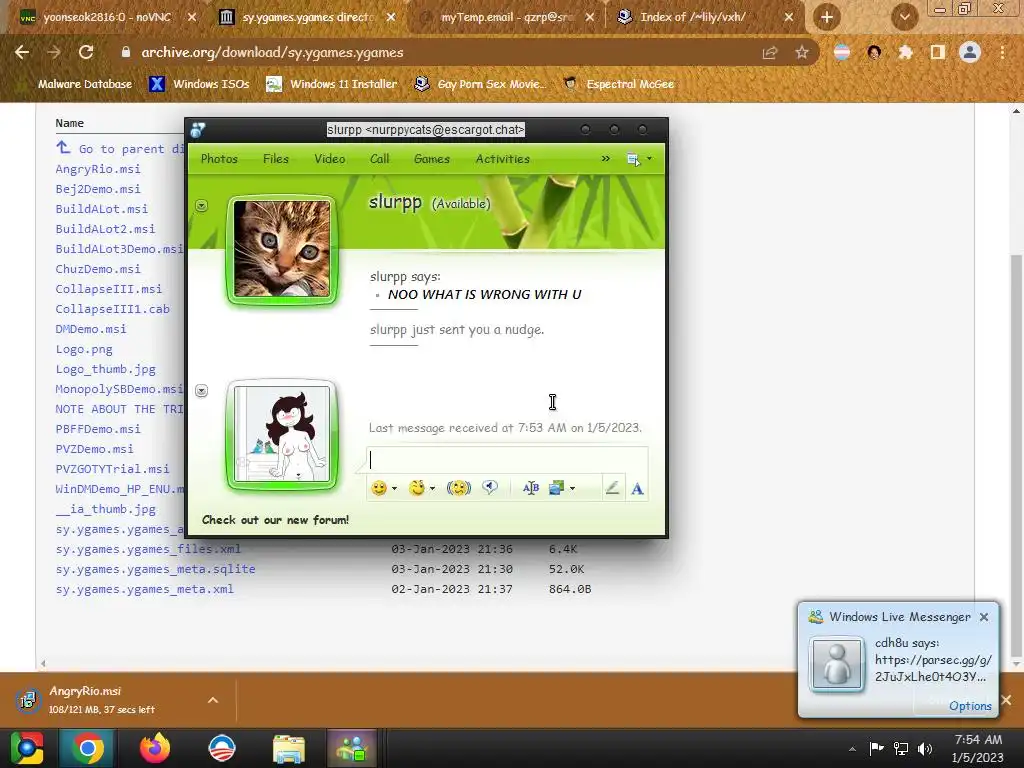
Task: Bookmark this page with the star icon
Action: tap(802, 52)
